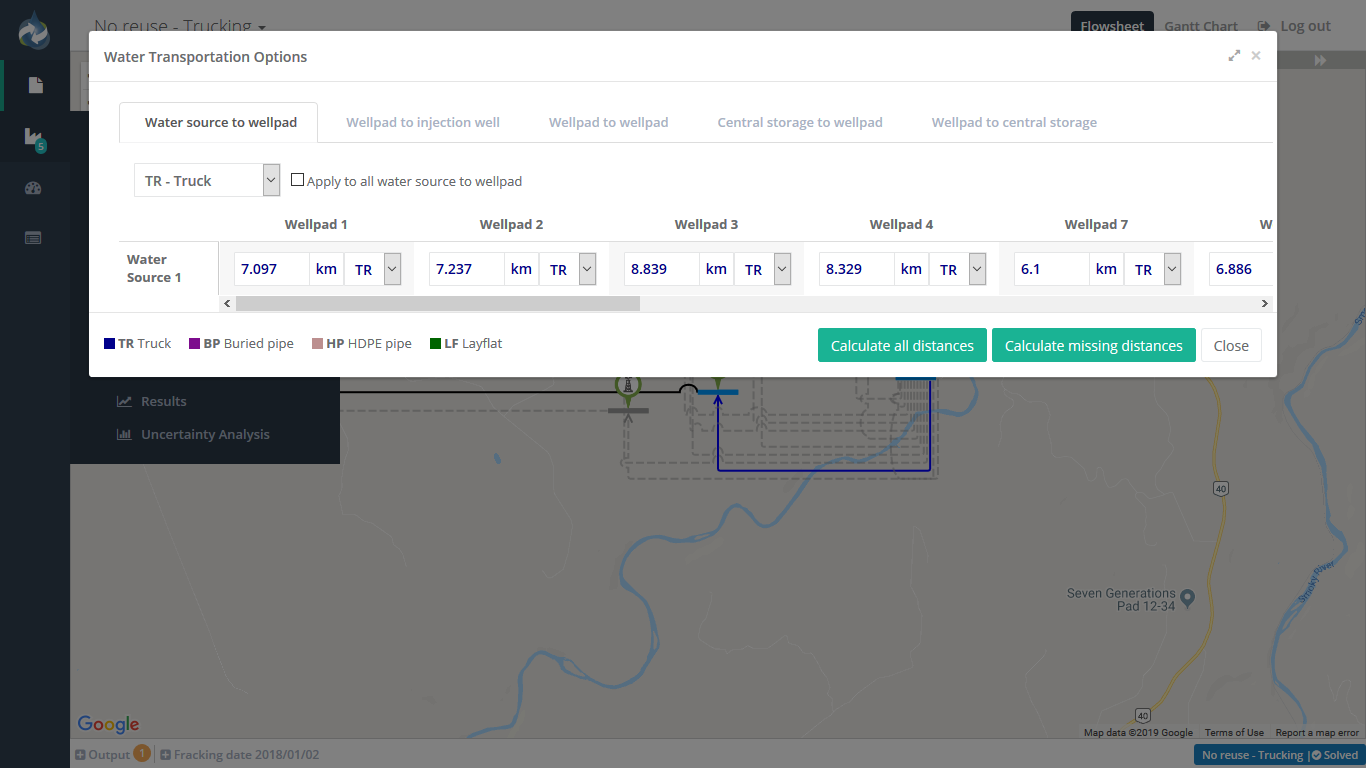This screenshot has width=1366, height=768.
Task: Expand the Fracking date 2018/01/02 section
Action: pyautogui.click(x=166, y=754)
